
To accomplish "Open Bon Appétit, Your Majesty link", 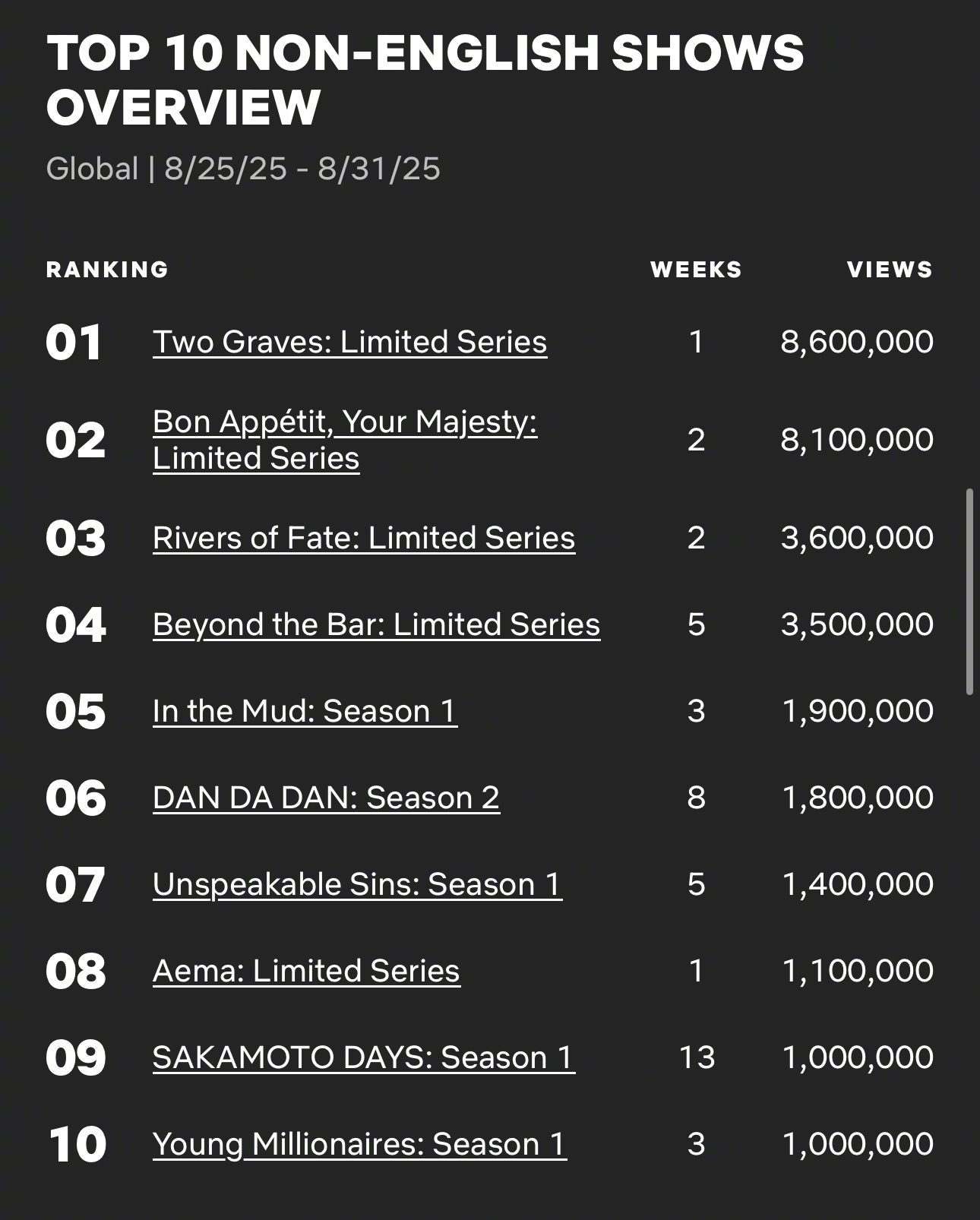I will (x=345, y=440).
